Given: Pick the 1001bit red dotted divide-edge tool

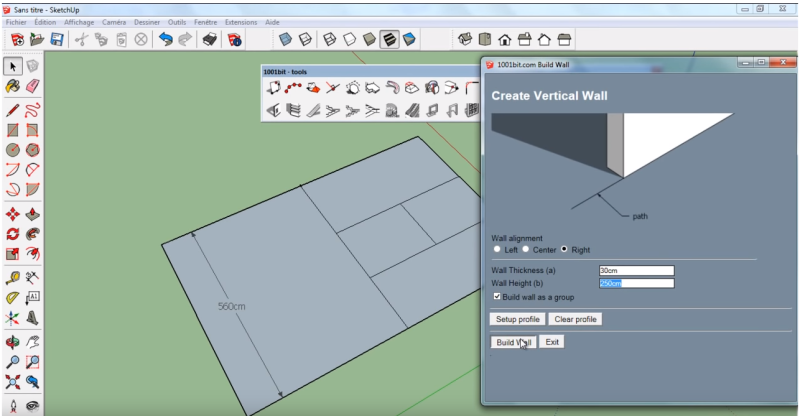Looking at the screenshot, I should (293, 88).
